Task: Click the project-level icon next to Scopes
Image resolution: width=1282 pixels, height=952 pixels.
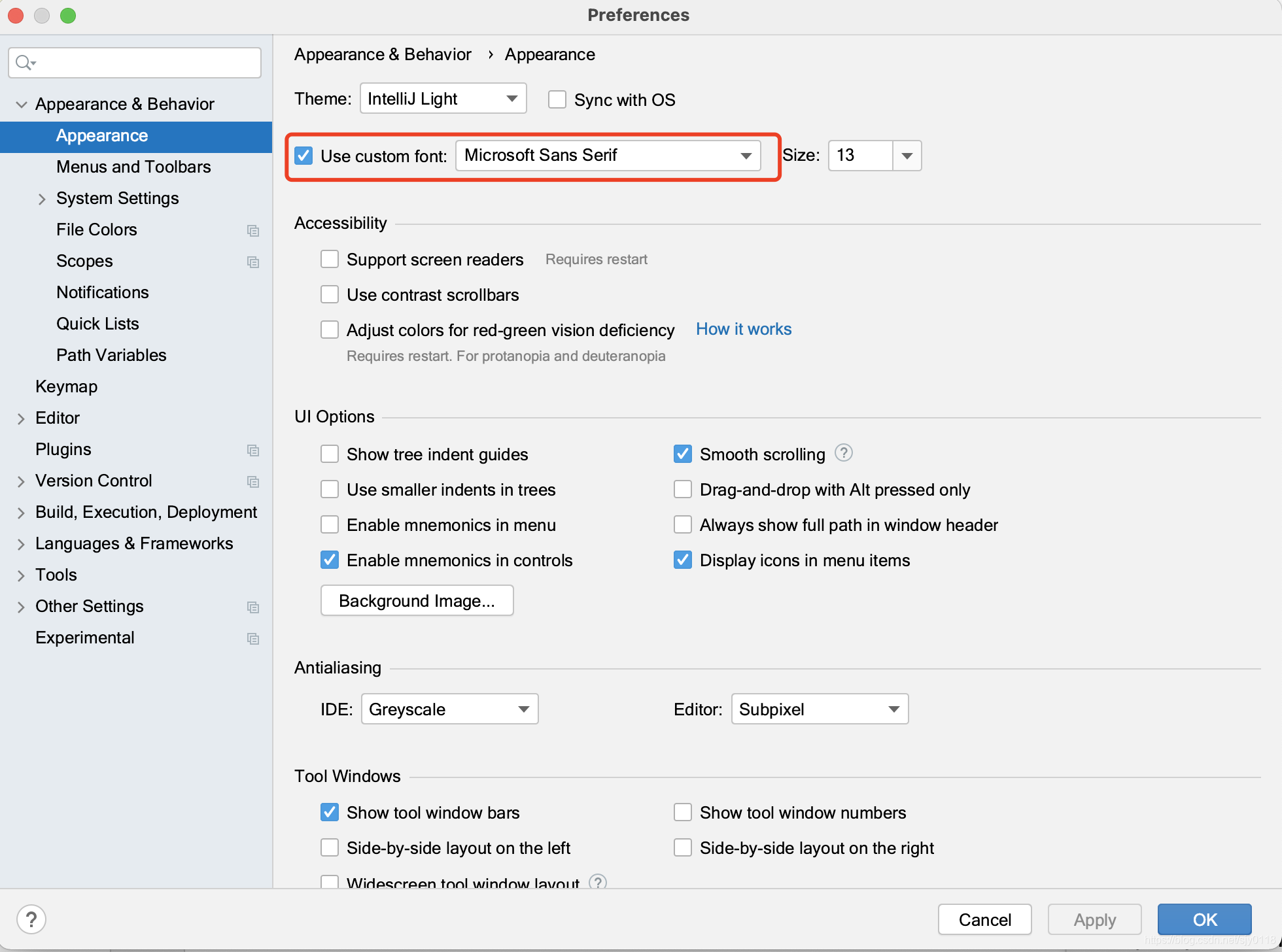Action: tap(253, 262)
